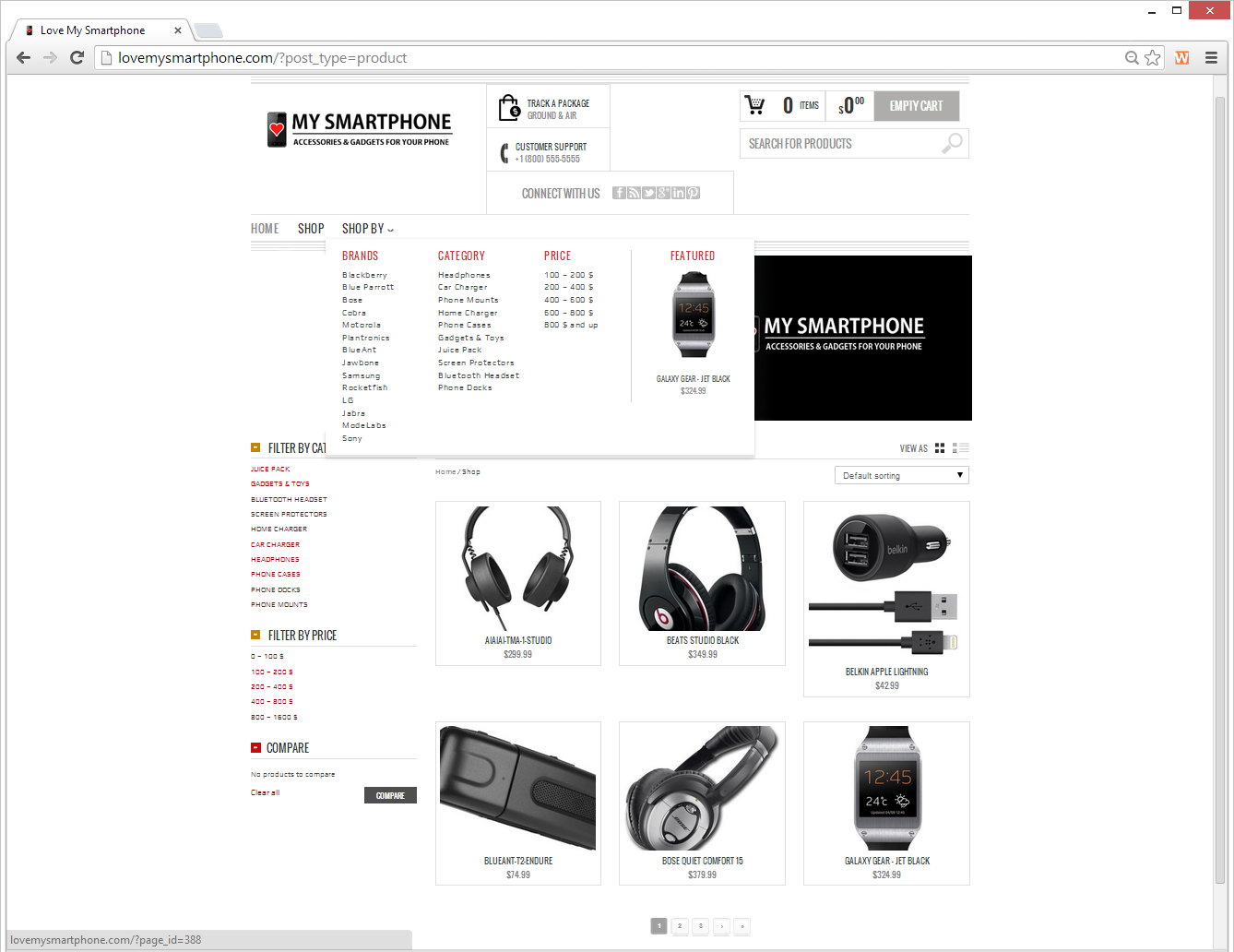Click the Home breadcrumb link
Viewport: 1234px width, 952px height.
pyautogui.click(x=445, y=471)
